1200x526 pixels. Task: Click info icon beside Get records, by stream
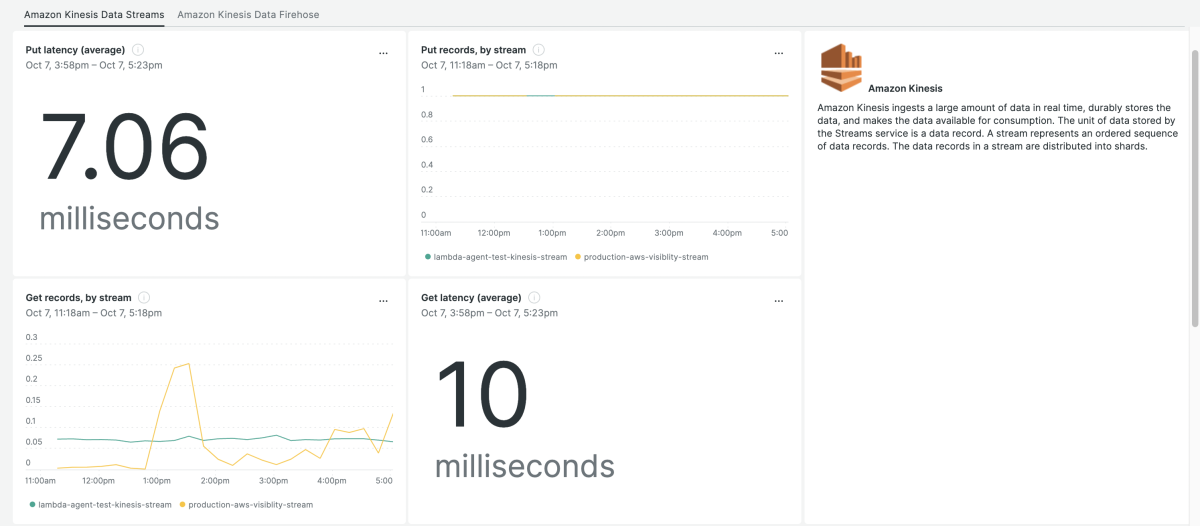point(144,298)
